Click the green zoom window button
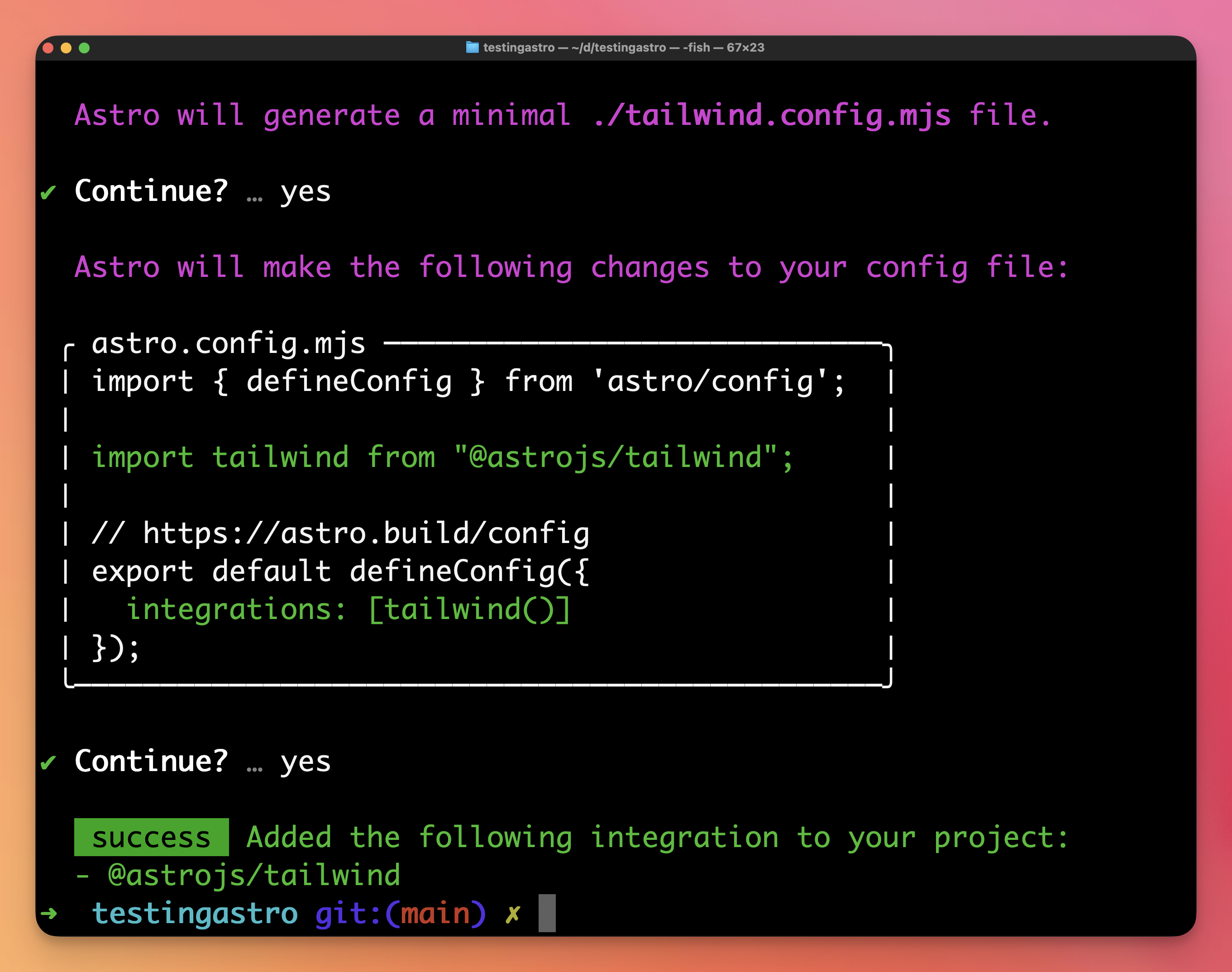The width and height of the screenshot is (1232, 972). (x=84, y=48)
